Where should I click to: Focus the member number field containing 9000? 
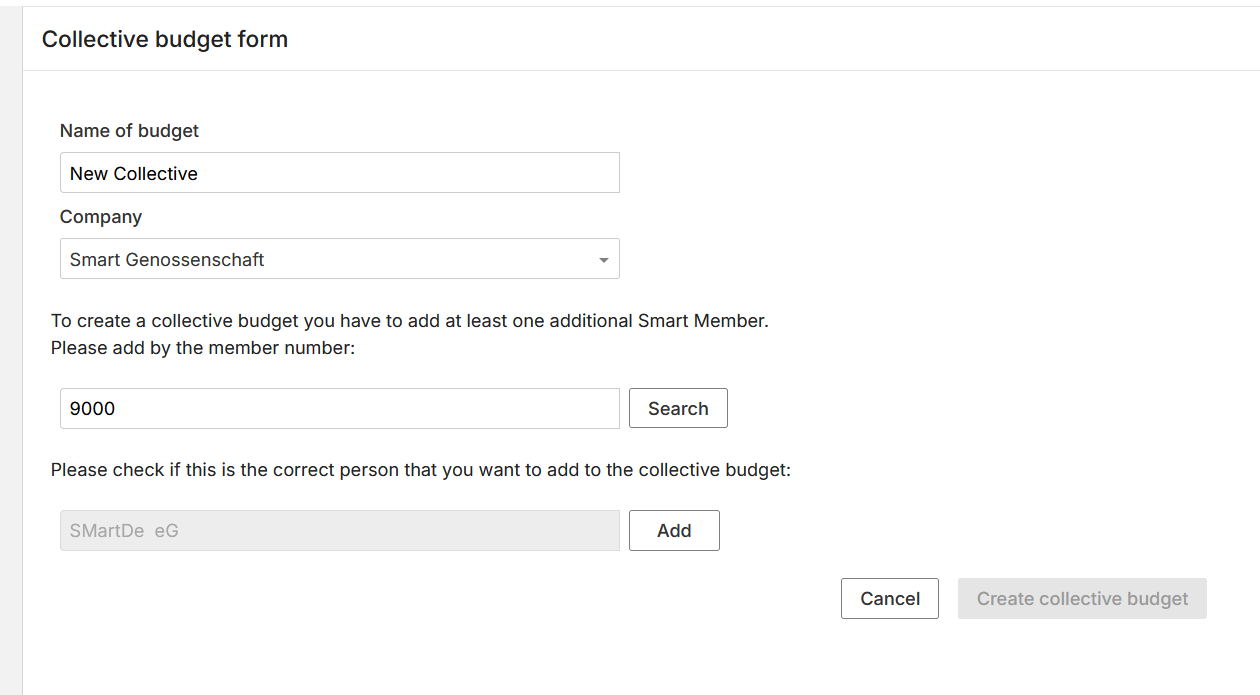(340, 409)
